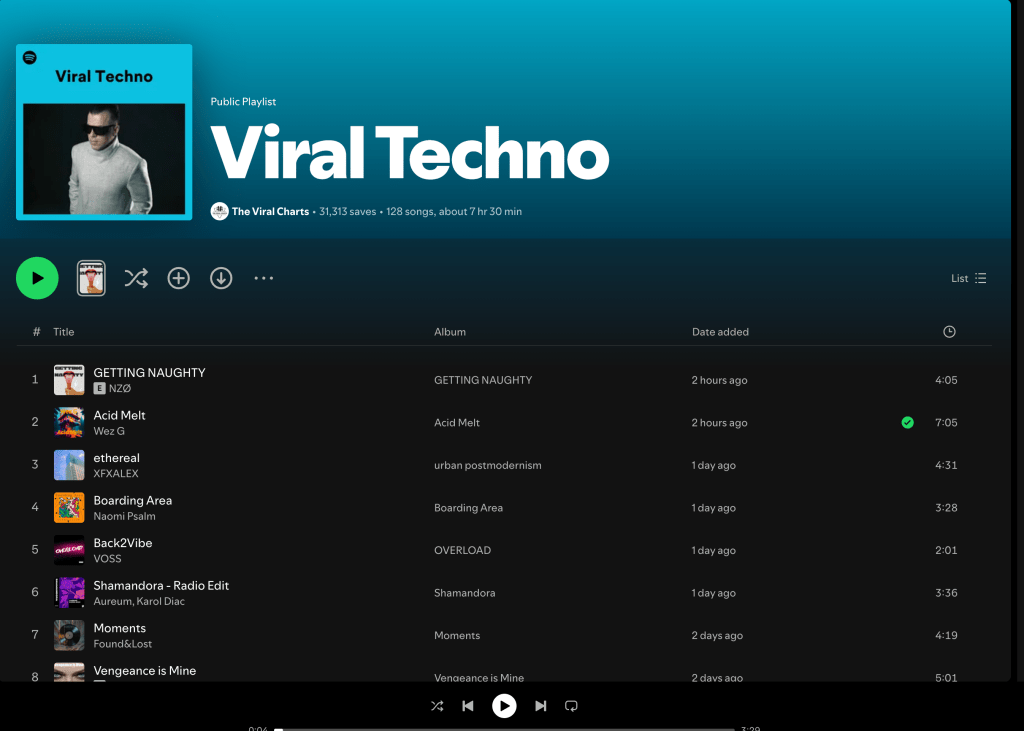Open the artist Found&Lost link
1024x731 pixels.
tap(122, 643)
